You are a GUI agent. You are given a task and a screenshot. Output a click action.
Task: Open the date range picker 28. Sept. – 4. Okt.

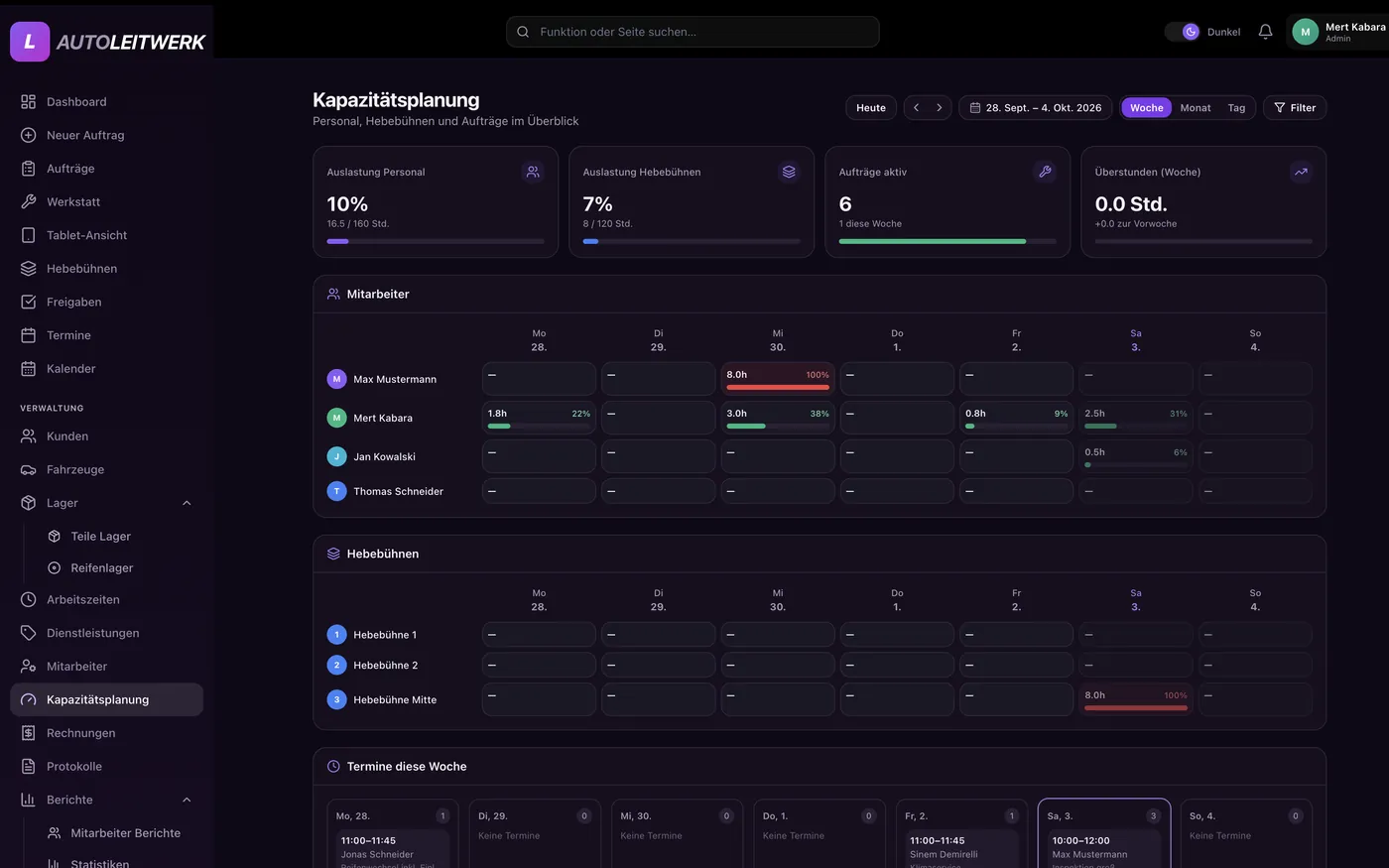[x=1036, y=107]
